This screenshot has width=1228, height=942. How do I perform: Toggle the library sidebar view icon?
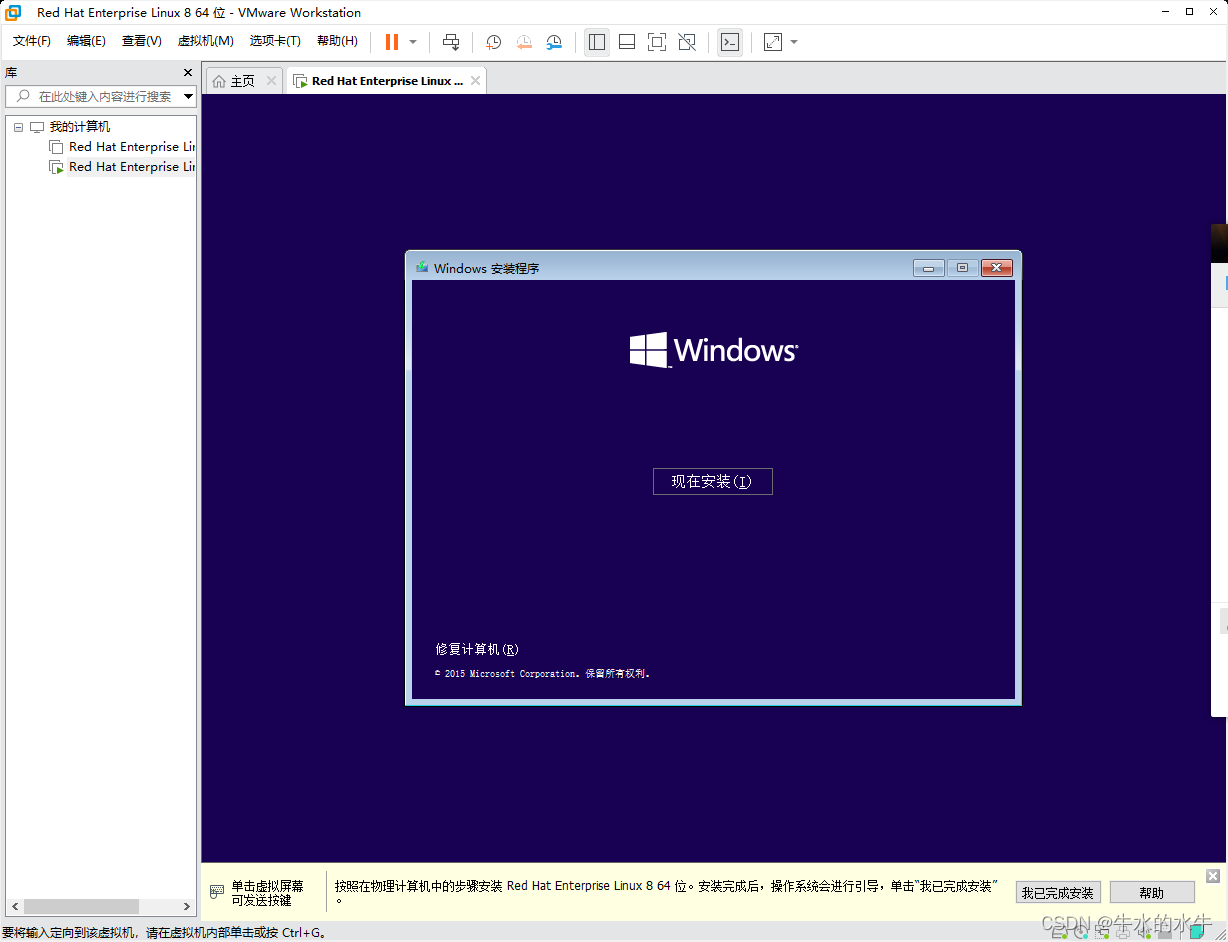point(597,42)
